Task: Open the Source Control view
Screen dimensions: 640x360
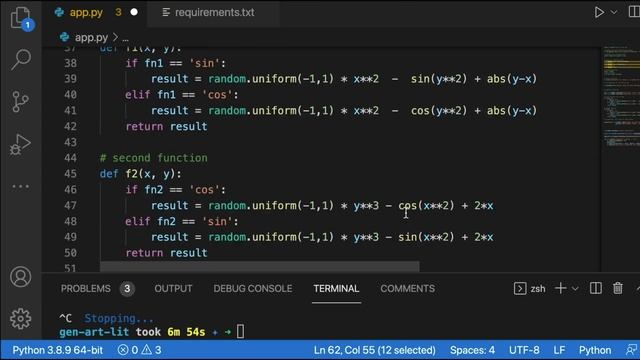Action: pos(20,101)
